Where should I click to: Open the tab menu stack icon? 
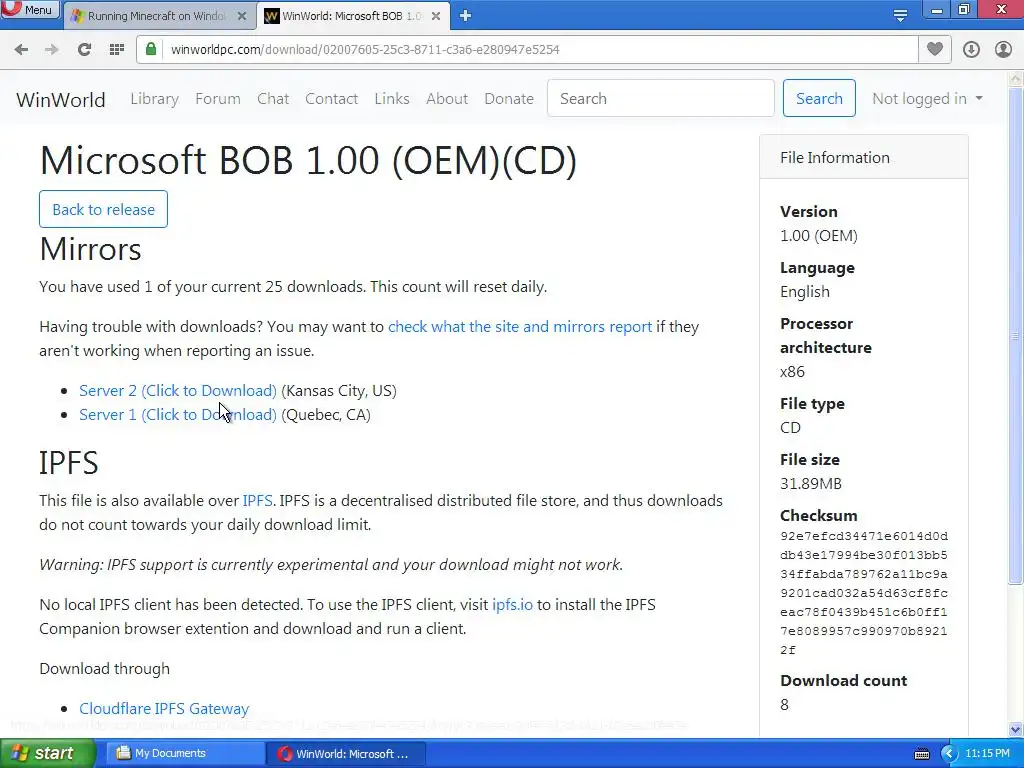tap(900, 16)
